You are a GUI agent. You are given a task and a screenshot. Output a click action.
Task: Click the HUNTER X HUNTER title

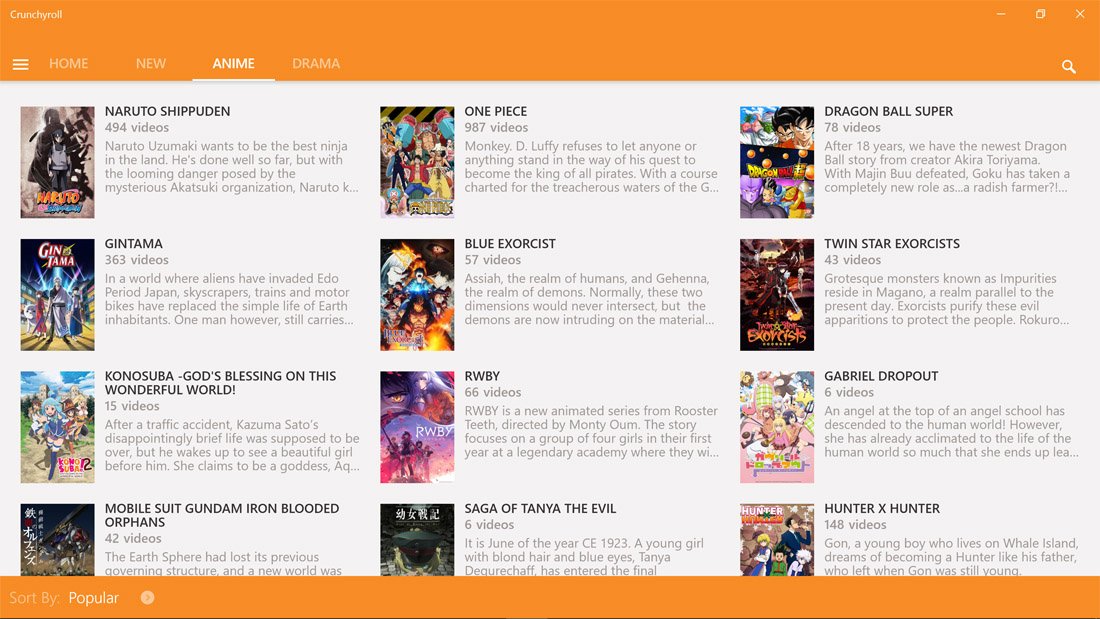(882, 508)
